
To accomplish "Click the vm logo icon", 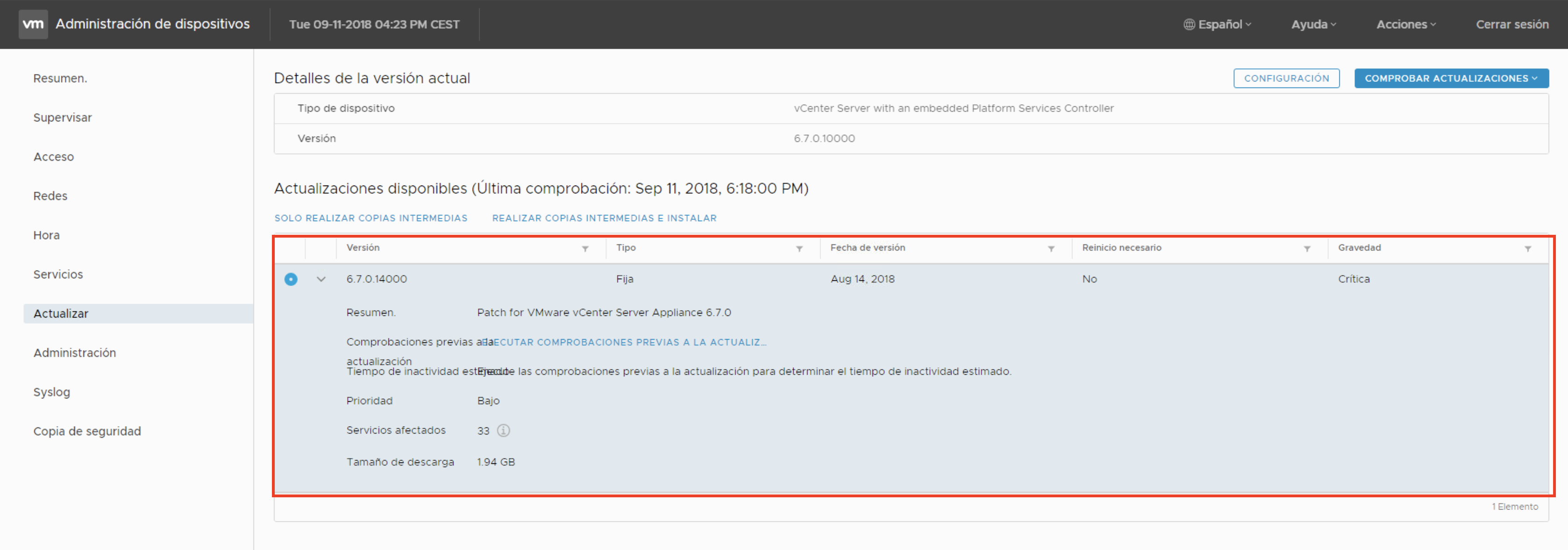I will (34, 24).
